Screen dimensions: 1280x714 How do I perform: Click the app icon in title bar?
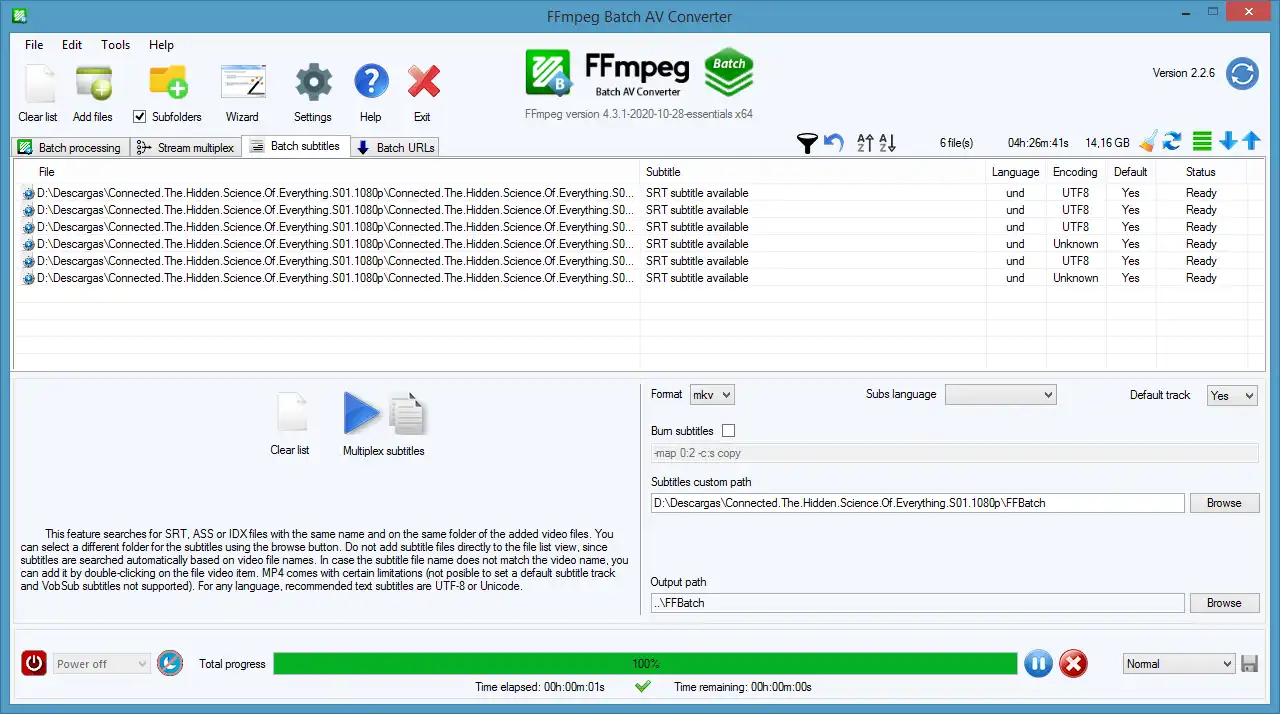click(x=19, y=16)
